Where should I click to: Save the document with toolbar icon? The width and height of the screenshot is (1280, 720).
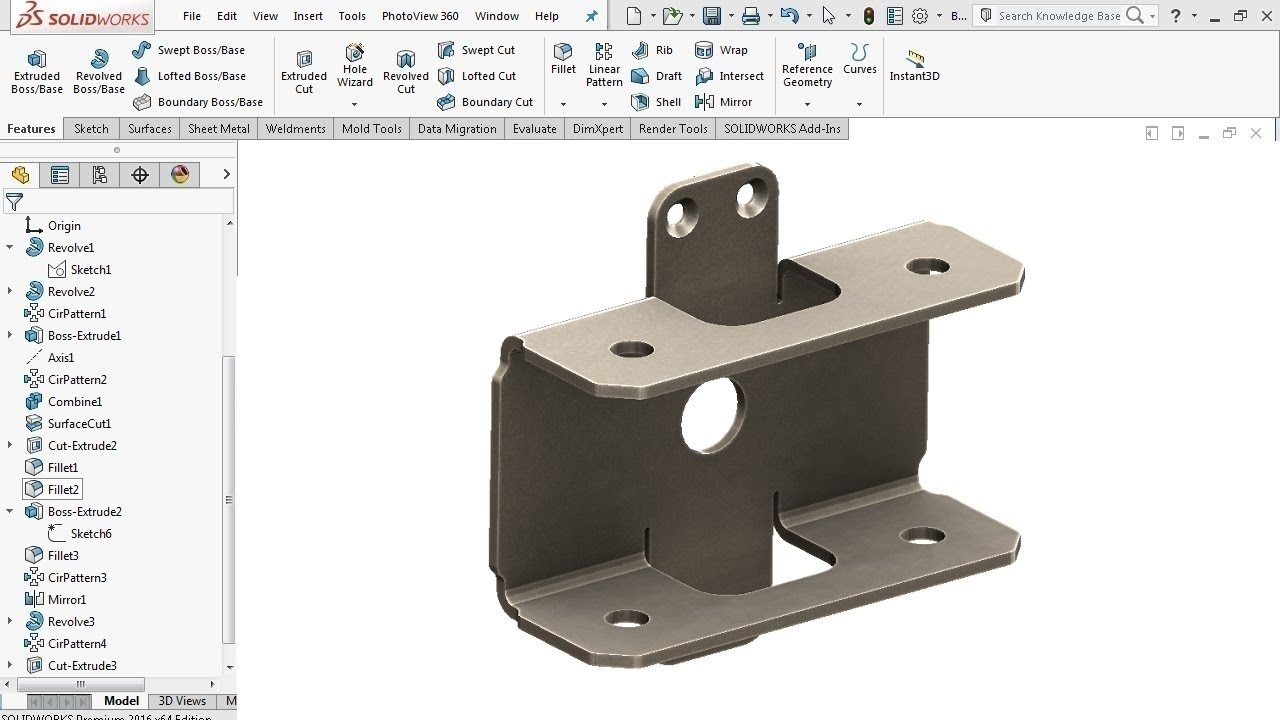(x=712, y=16)
